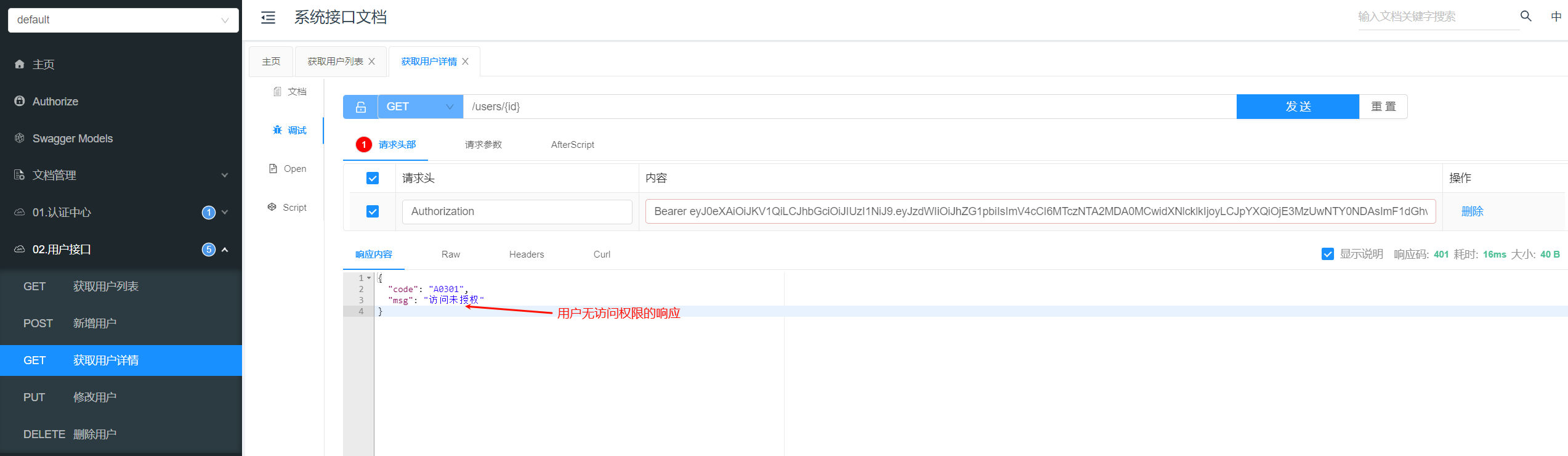Open GET 获取用户列表 in sidebar

(x=121, y=287)
